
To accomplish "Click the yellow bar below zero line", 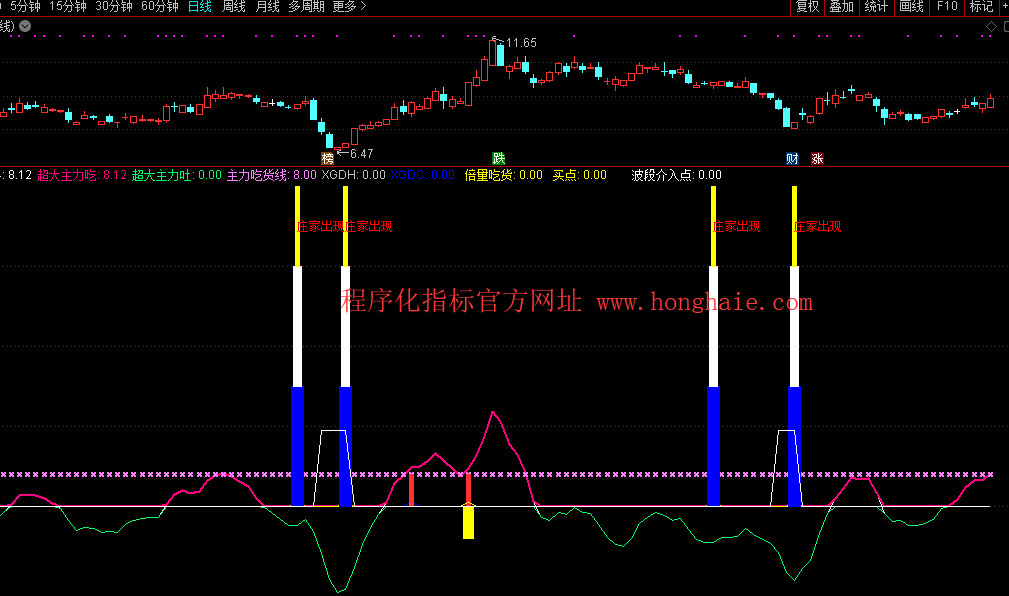I will pos(468,522).
